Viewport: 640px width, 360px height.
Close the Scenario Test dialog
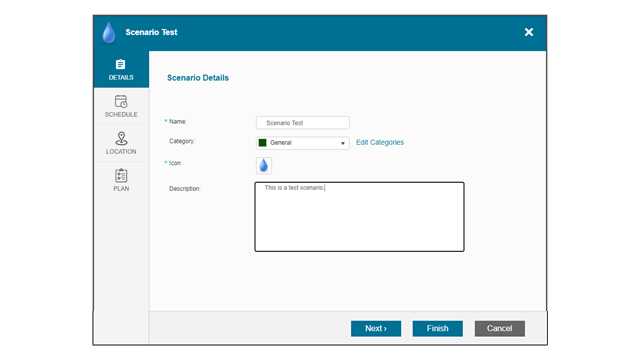[529, 32]
